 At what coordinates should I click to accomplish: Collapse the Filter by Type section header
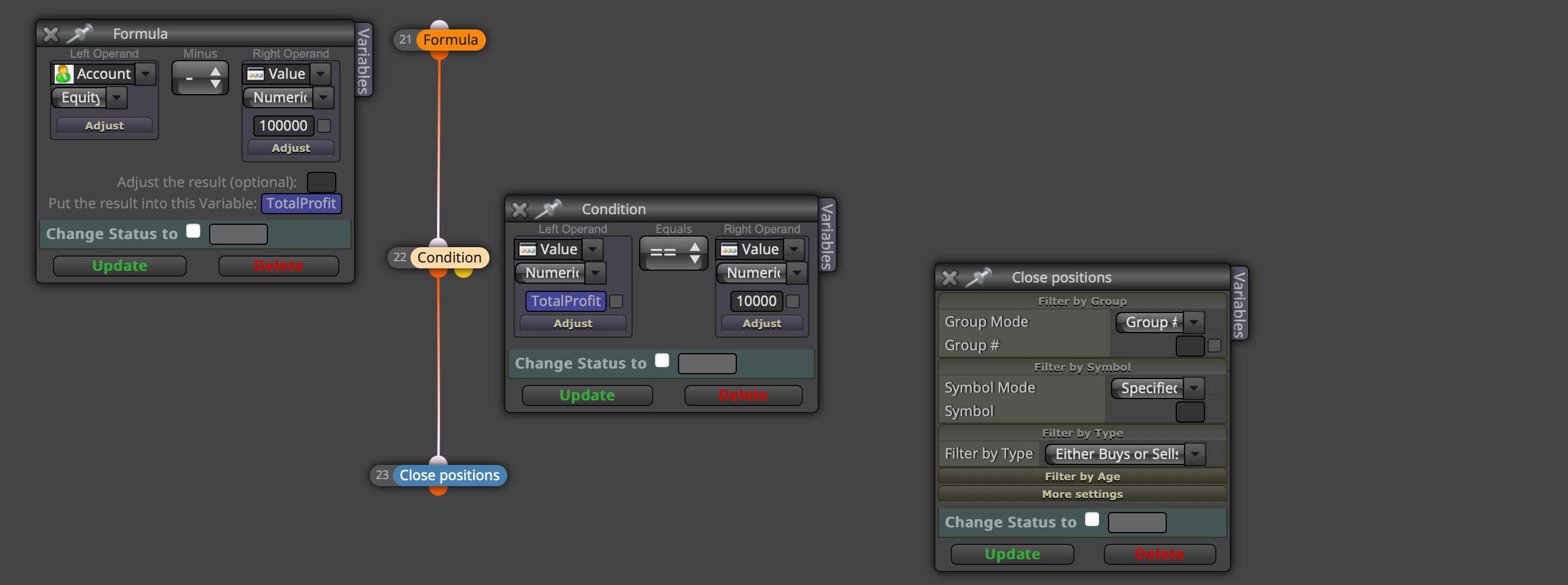pos(1082,433)
